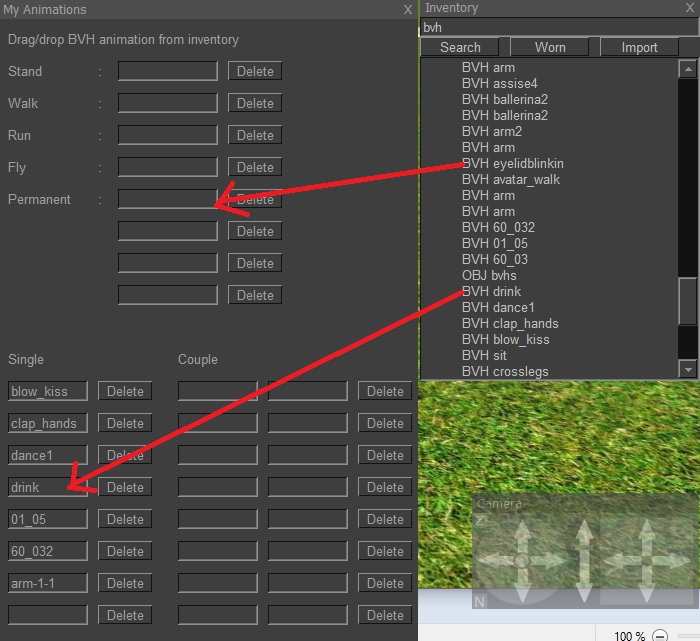Delete the Run animation
This screenshot has height=641, width=700.
click(x=255, y=135)
